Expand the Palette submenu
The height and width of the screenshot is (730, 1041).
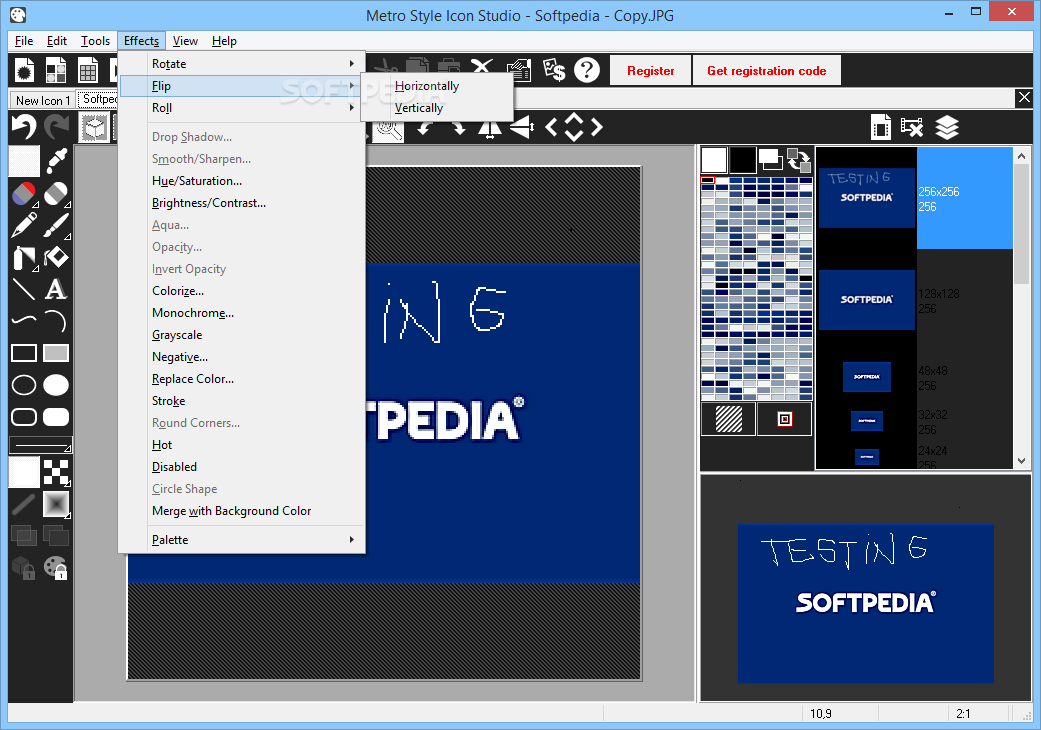tap(242, 540)
